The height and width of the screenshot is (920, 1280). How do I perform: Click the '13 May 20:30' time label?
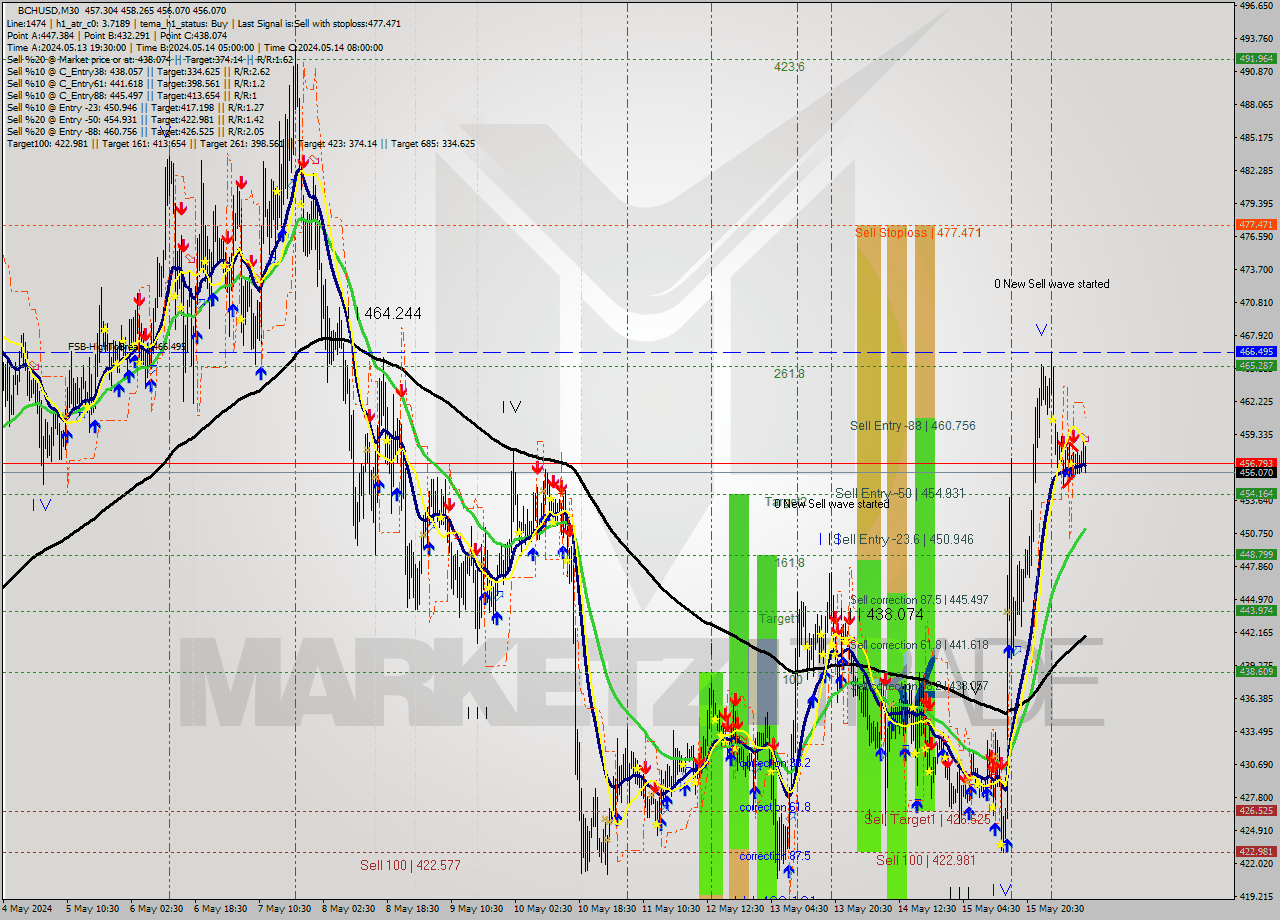point(864,910)
